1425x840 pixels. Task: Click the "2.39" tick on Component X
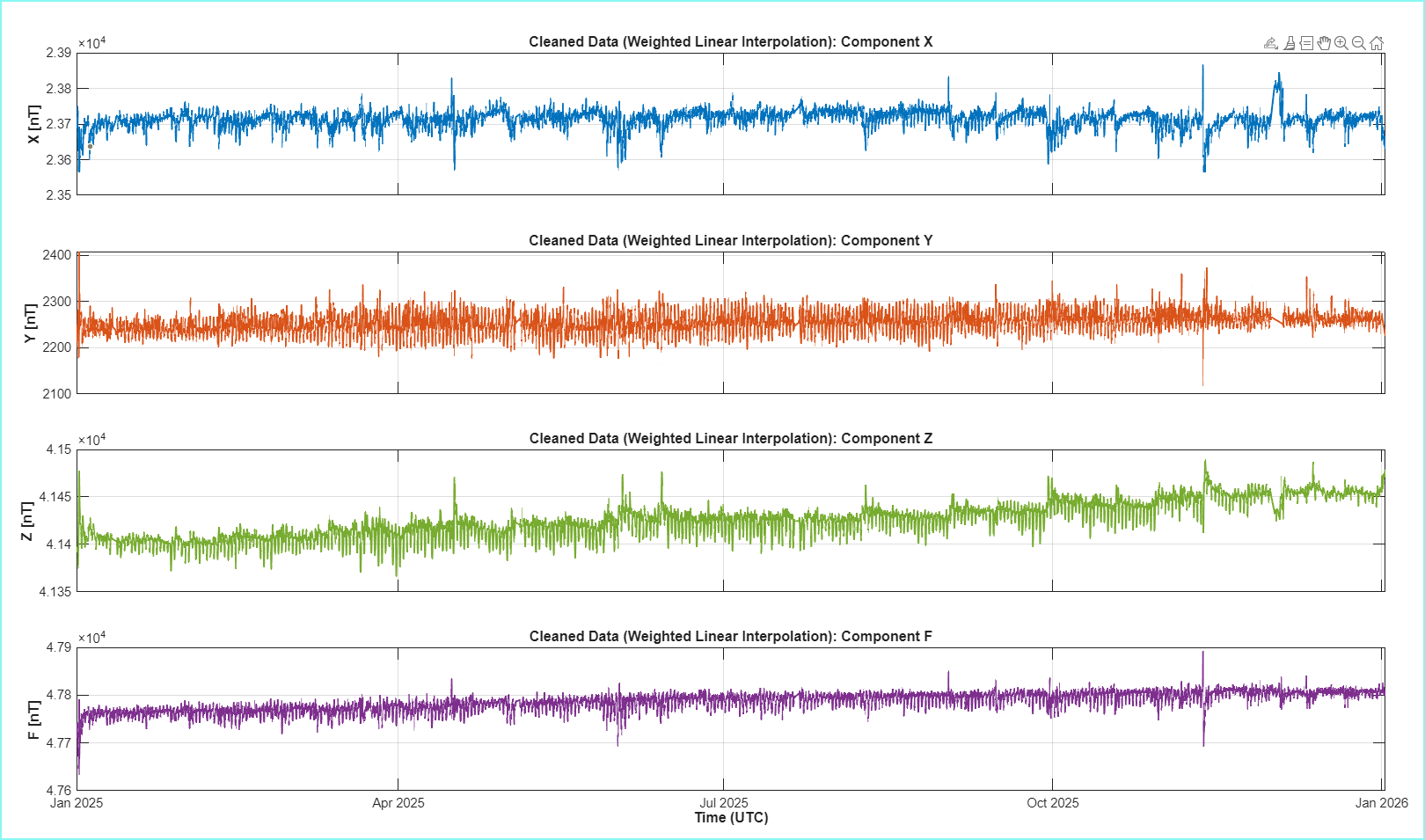(x=59, y=53)
